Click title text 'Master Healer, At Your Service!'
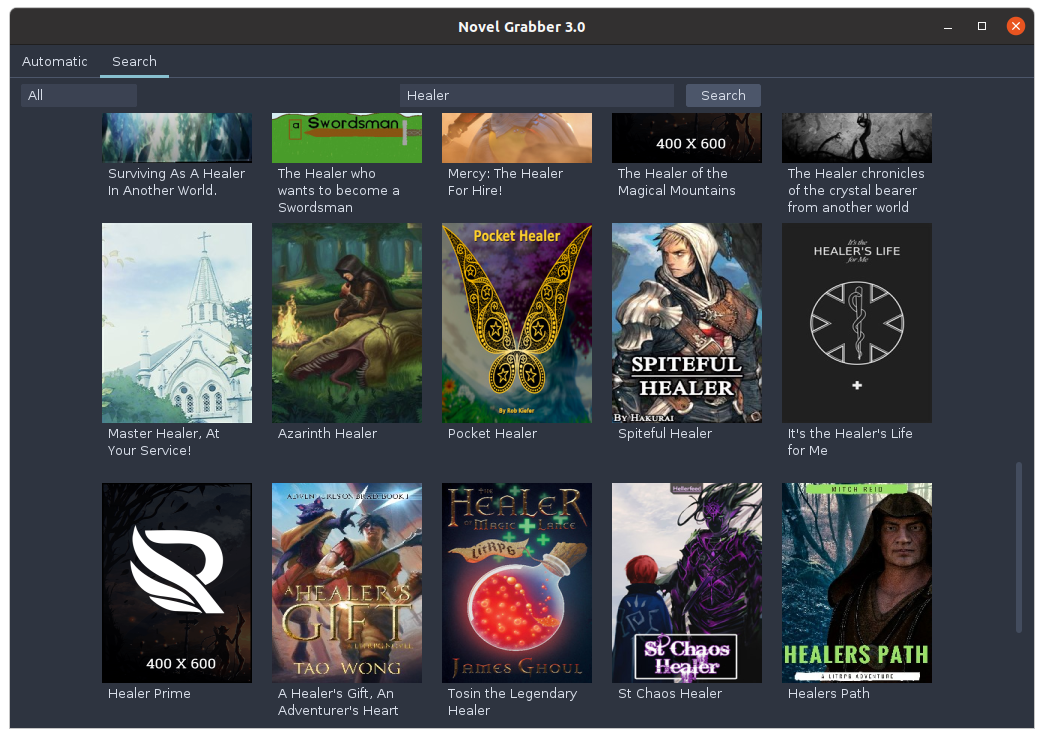Image resolution: width=1044 pixels, height=738 pixels. [164, 442]
